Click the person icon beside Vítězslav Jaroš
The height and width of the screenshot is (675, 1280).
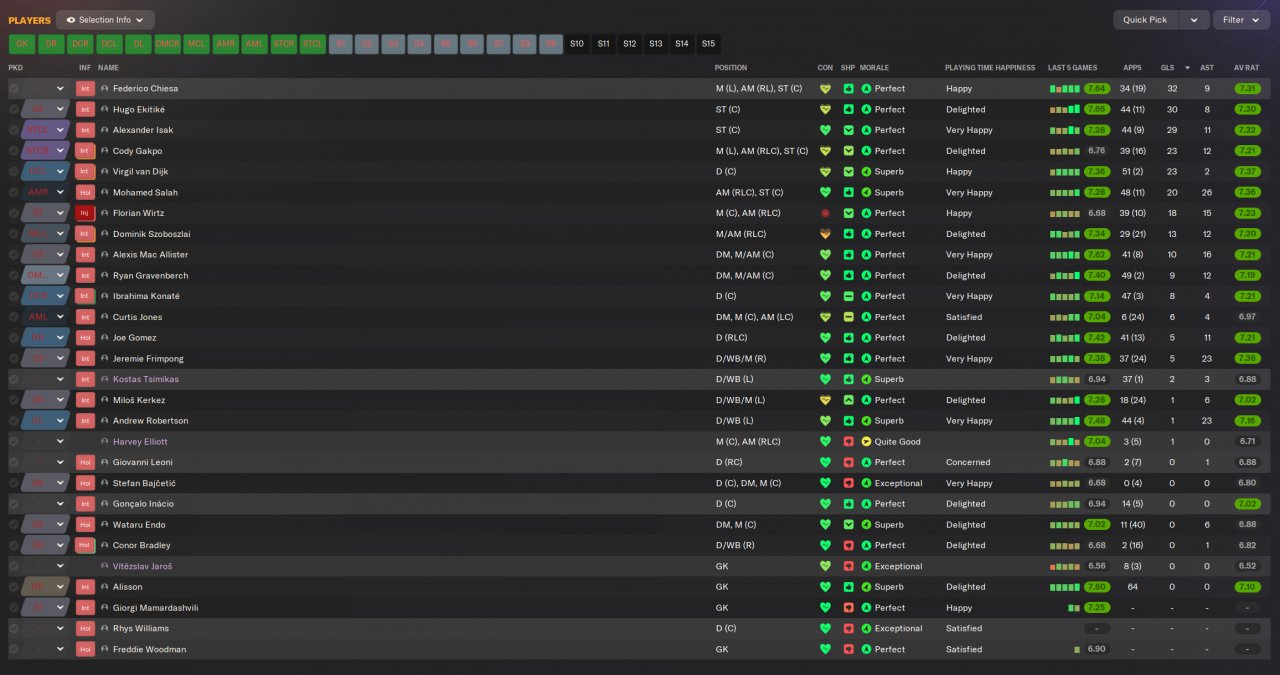pos(105,566)
